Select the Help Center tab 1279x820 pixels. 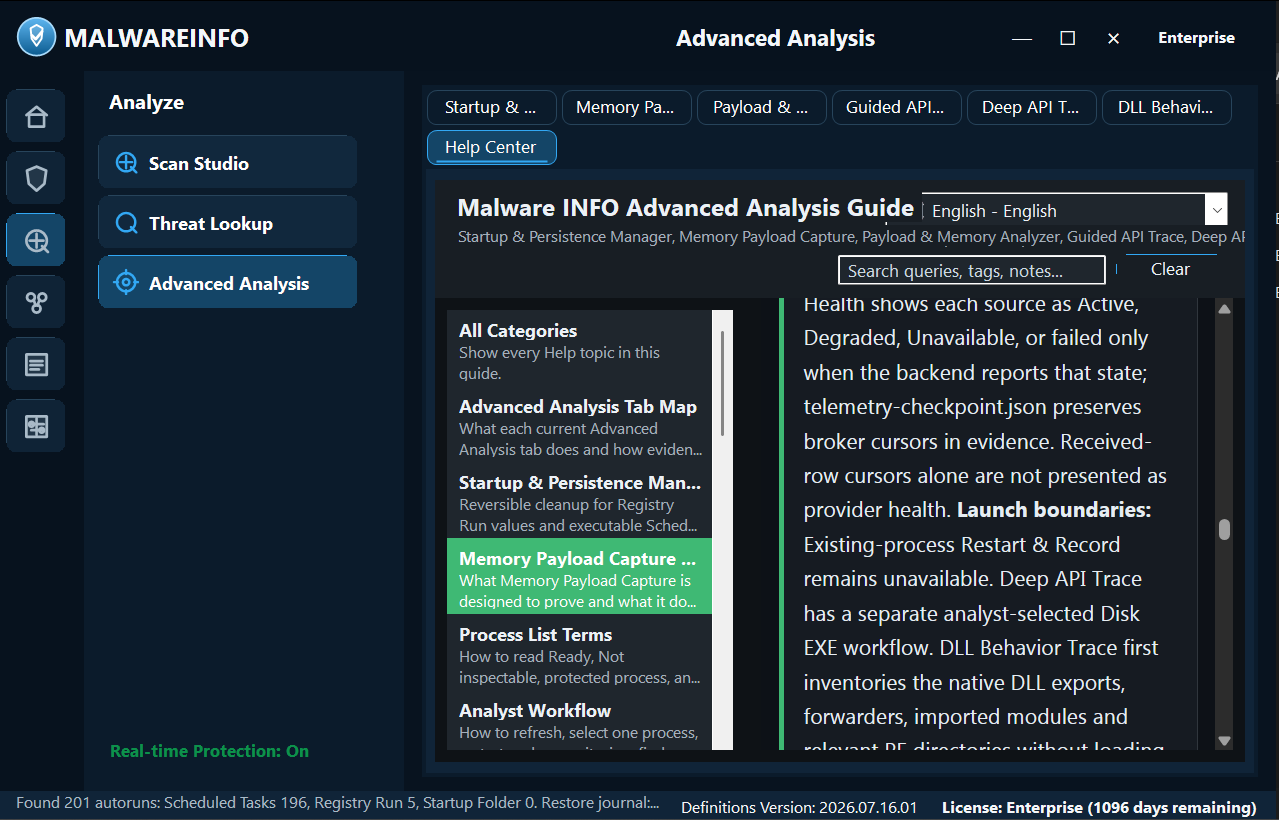pyautogui.click(x=491, y=147)
